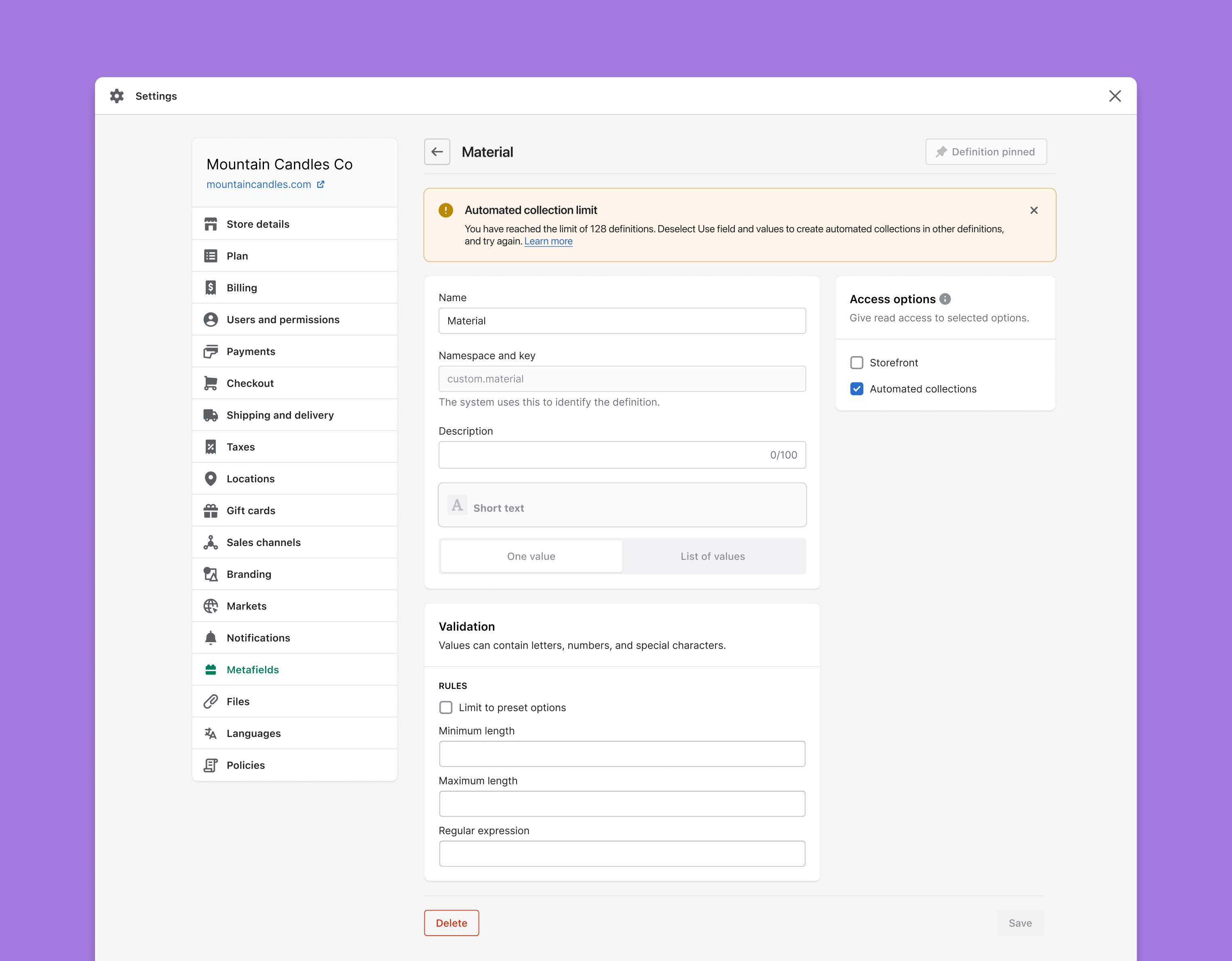The width and height of the screenshot is (1232, 961).
Task: Open the Plan settings page
Action: [295, 256]
